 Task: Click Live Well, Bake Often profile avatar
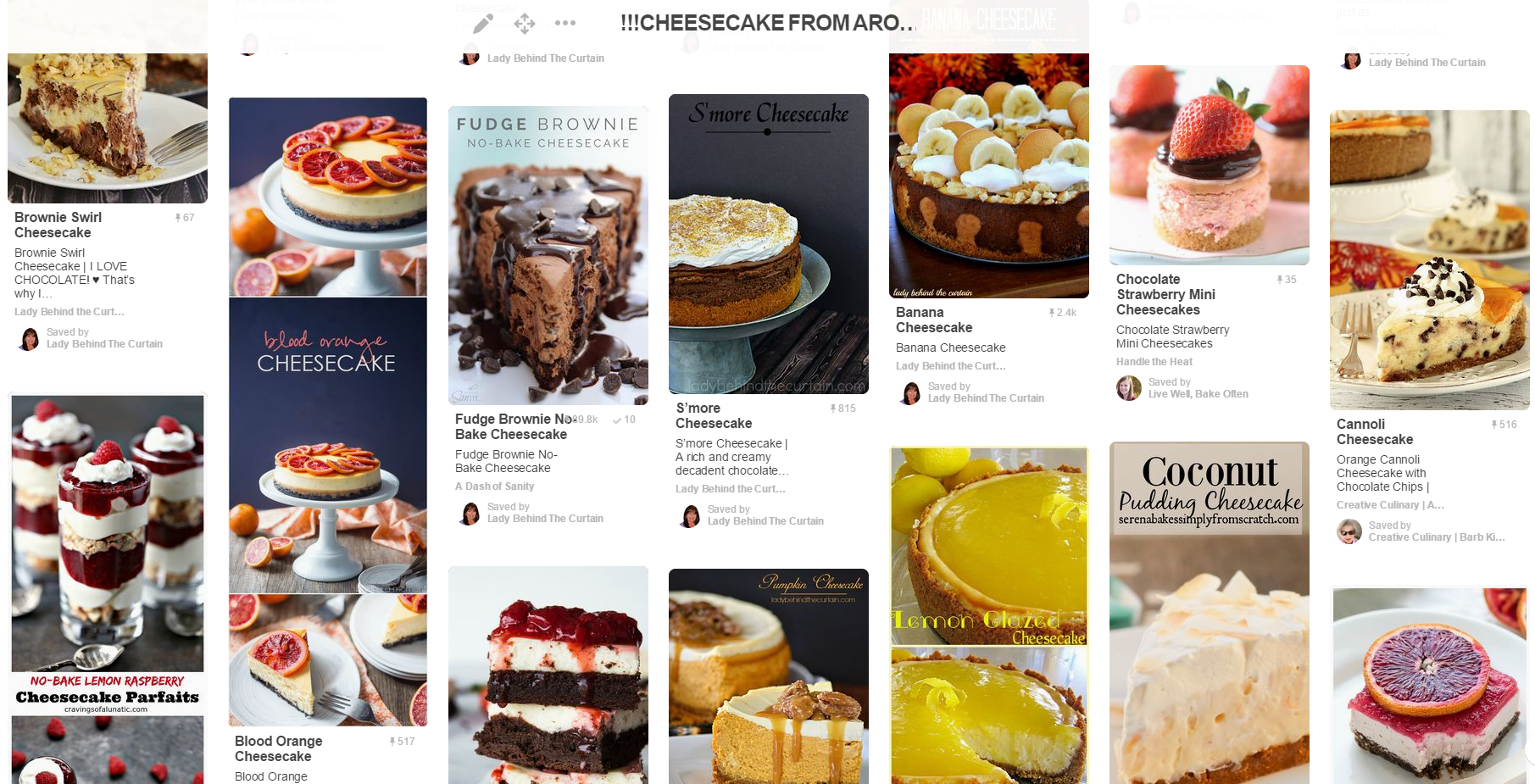(x=1129, y=388)
